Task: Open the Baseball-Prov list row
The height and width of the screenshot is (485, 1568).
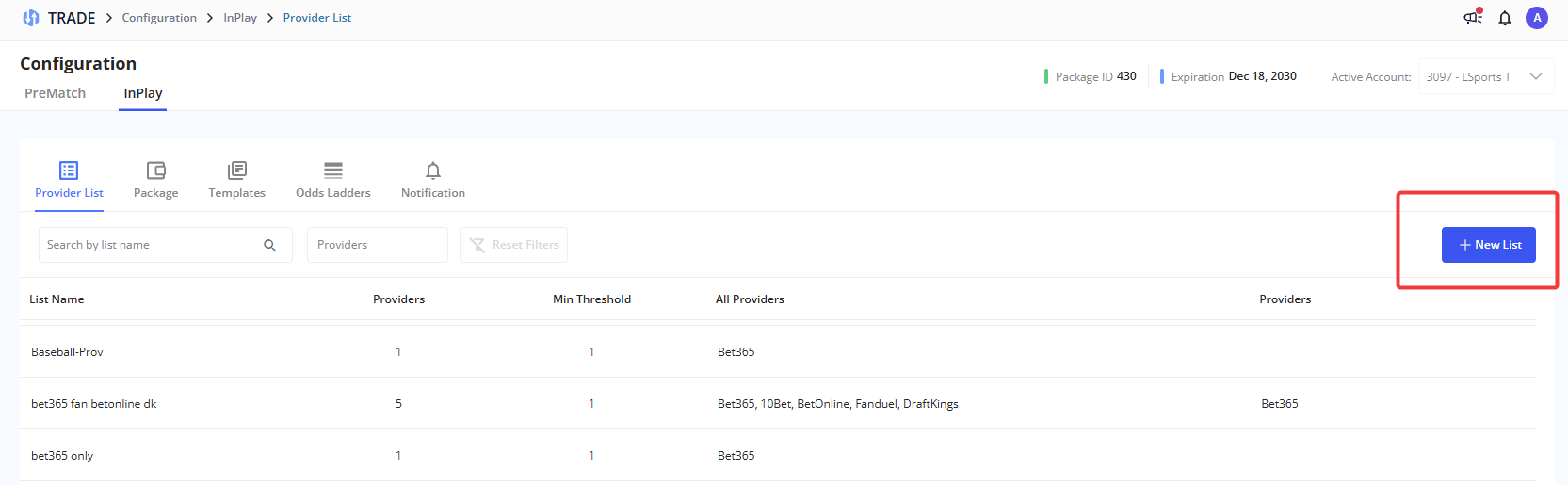Action: click(x=67, y=352)
